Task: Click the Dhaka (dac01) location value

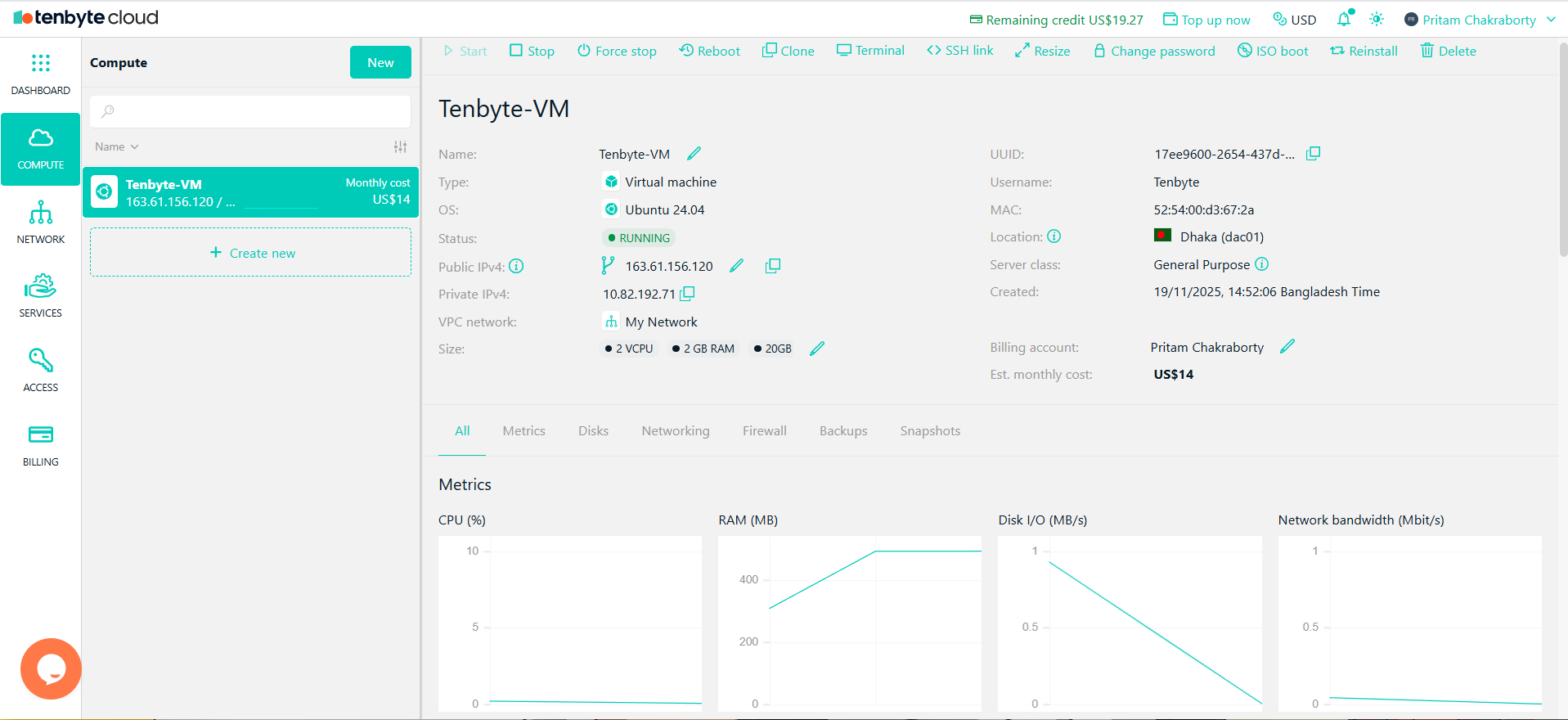Action: 1221,236
